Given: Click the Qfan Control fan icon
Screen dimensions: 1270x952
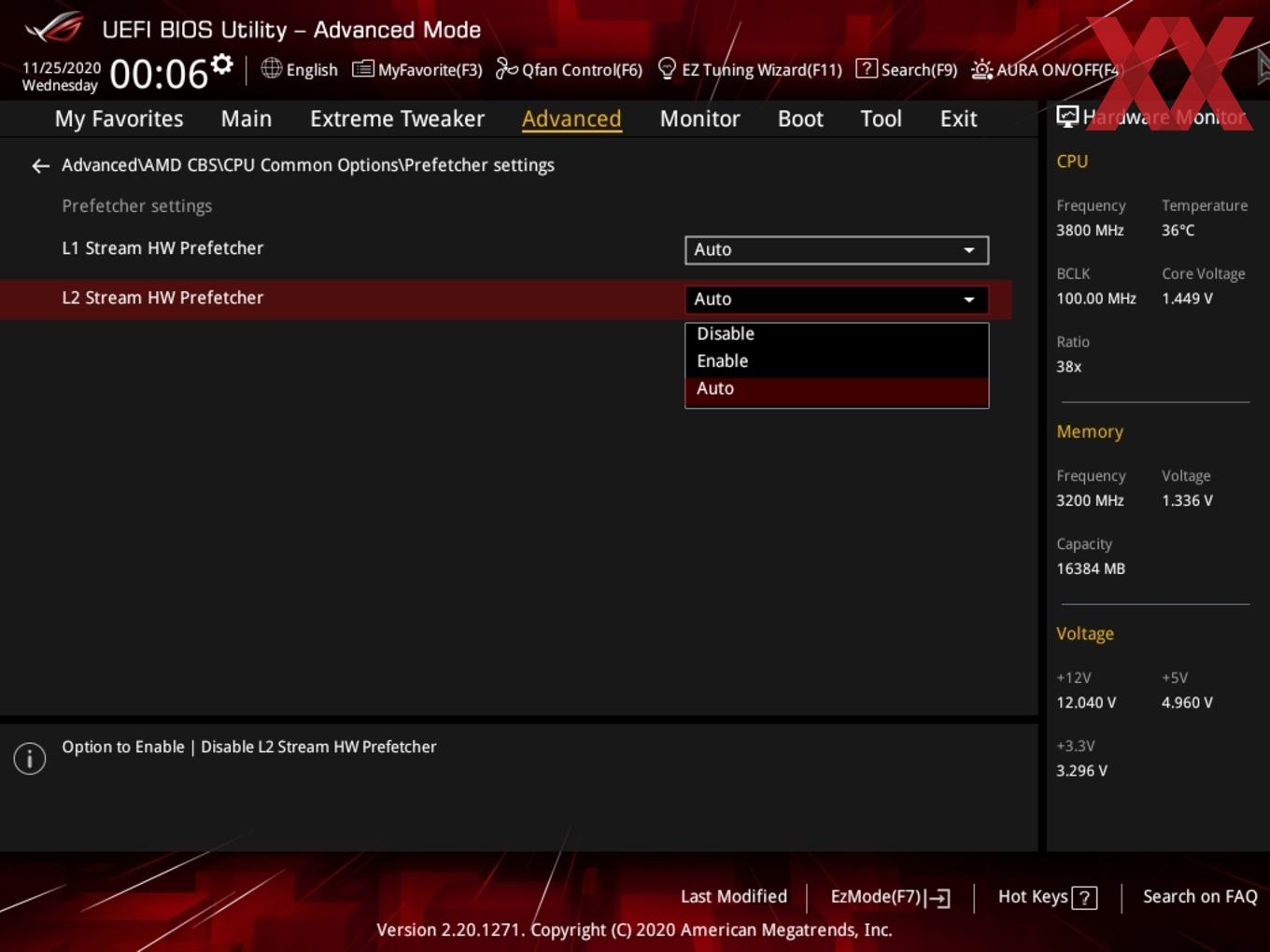Looking at the screenshot, I should [506, 68].
